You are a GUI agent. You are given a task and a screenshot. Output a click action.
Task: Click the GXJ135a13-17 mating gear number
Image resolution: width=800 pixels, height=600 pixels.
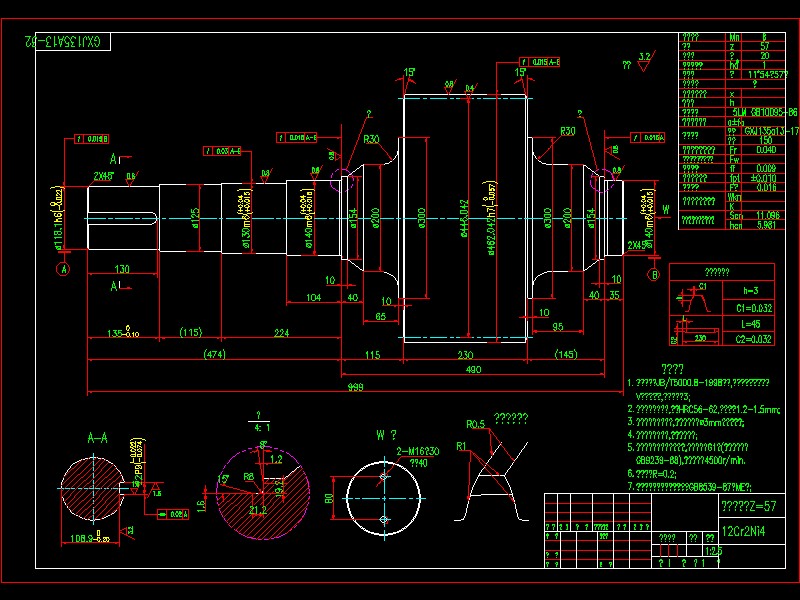click(x=771, y=131)
